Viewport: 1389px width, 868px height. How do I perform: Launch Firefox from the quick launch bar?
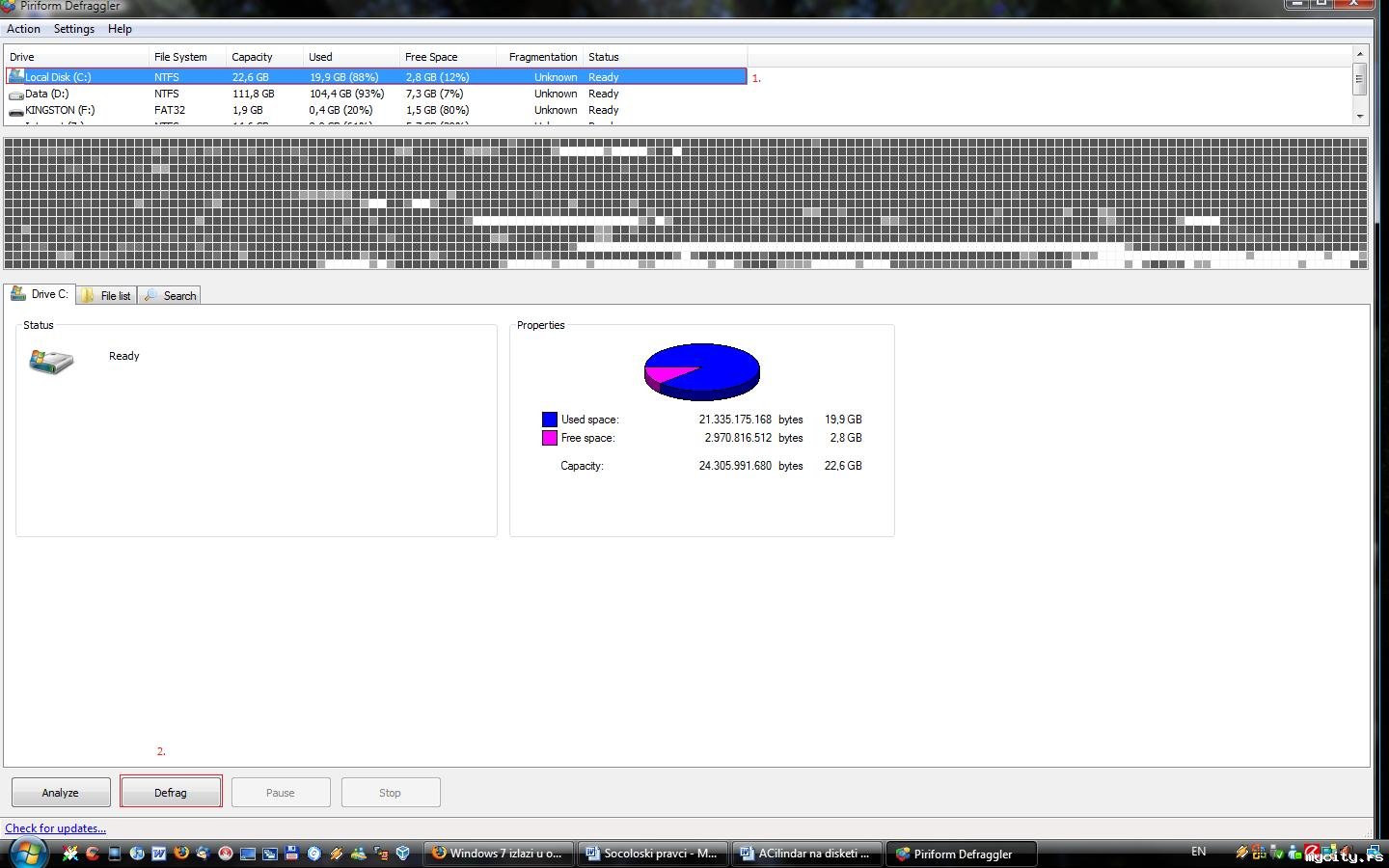click(x=180, y=854)
